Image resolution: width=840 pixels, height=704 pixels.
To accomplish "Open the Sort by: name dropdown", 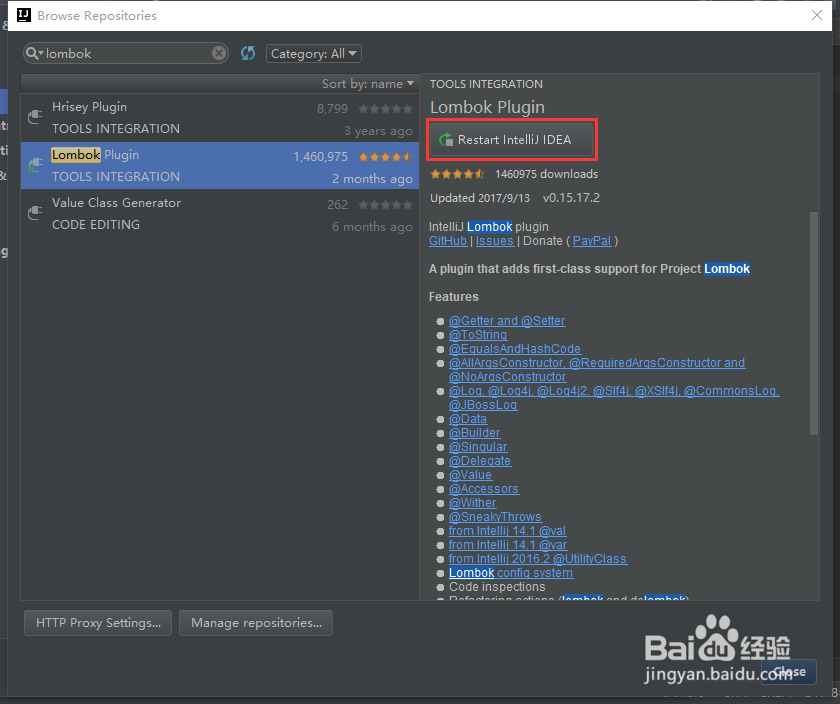I will (x=368, y=84).
